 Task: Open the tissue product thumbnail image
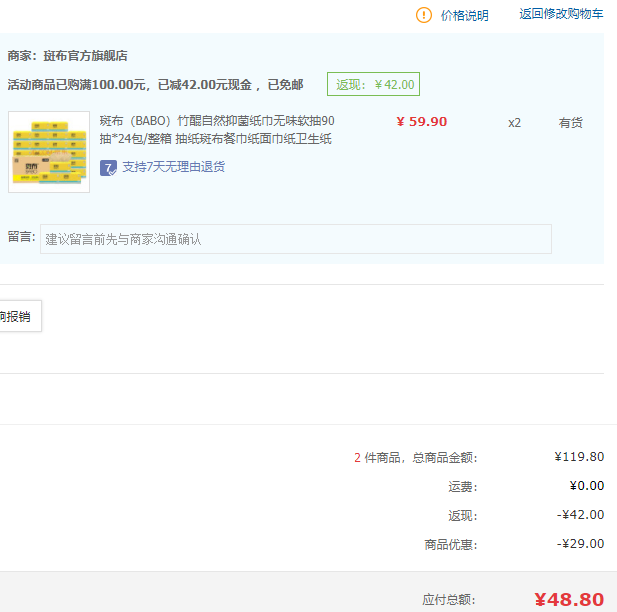pyautogui.click(x=49, y=151)
